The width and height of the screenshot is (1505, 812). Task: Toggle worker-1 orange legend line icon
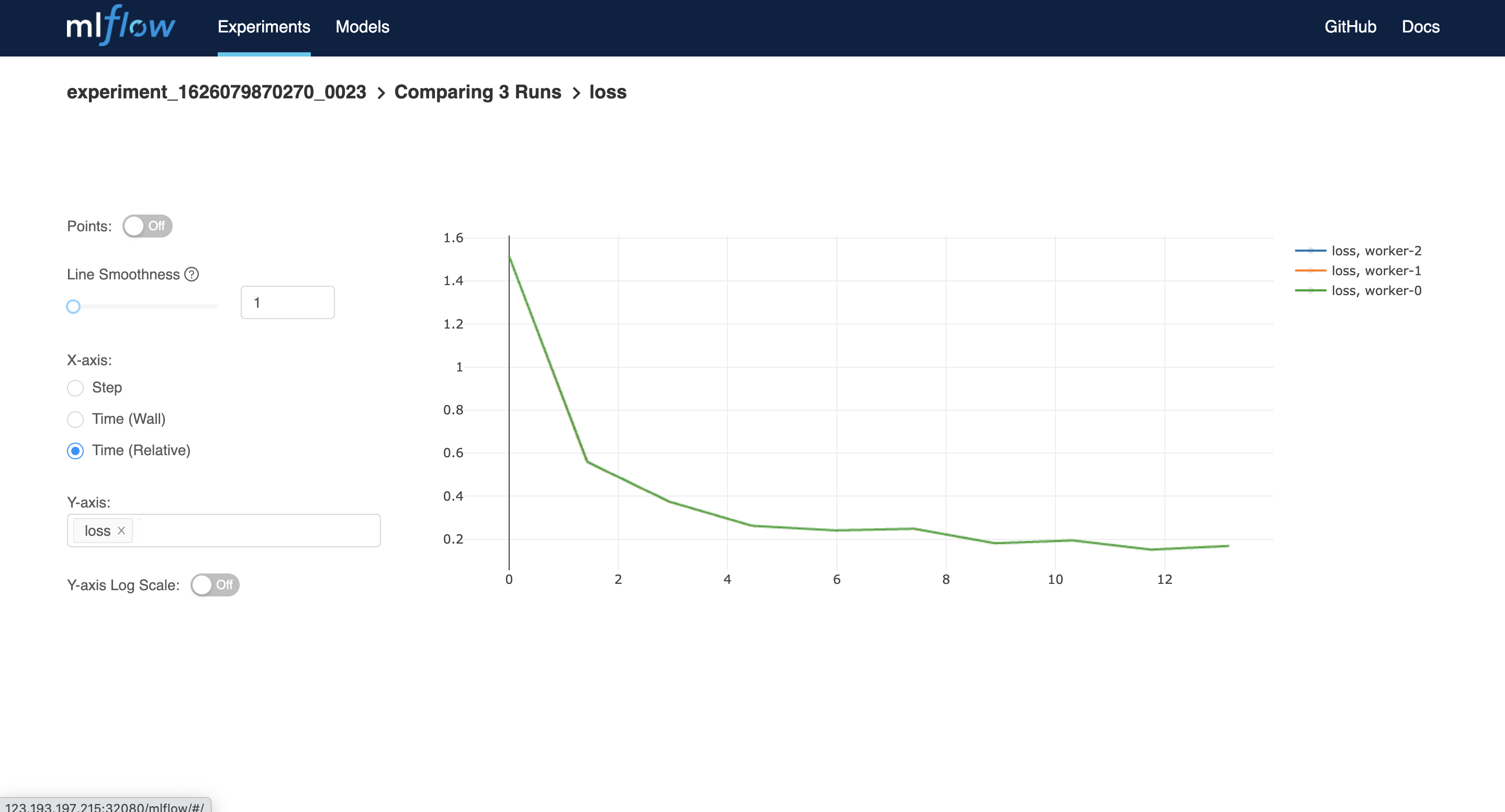[x=1310, y=270]
